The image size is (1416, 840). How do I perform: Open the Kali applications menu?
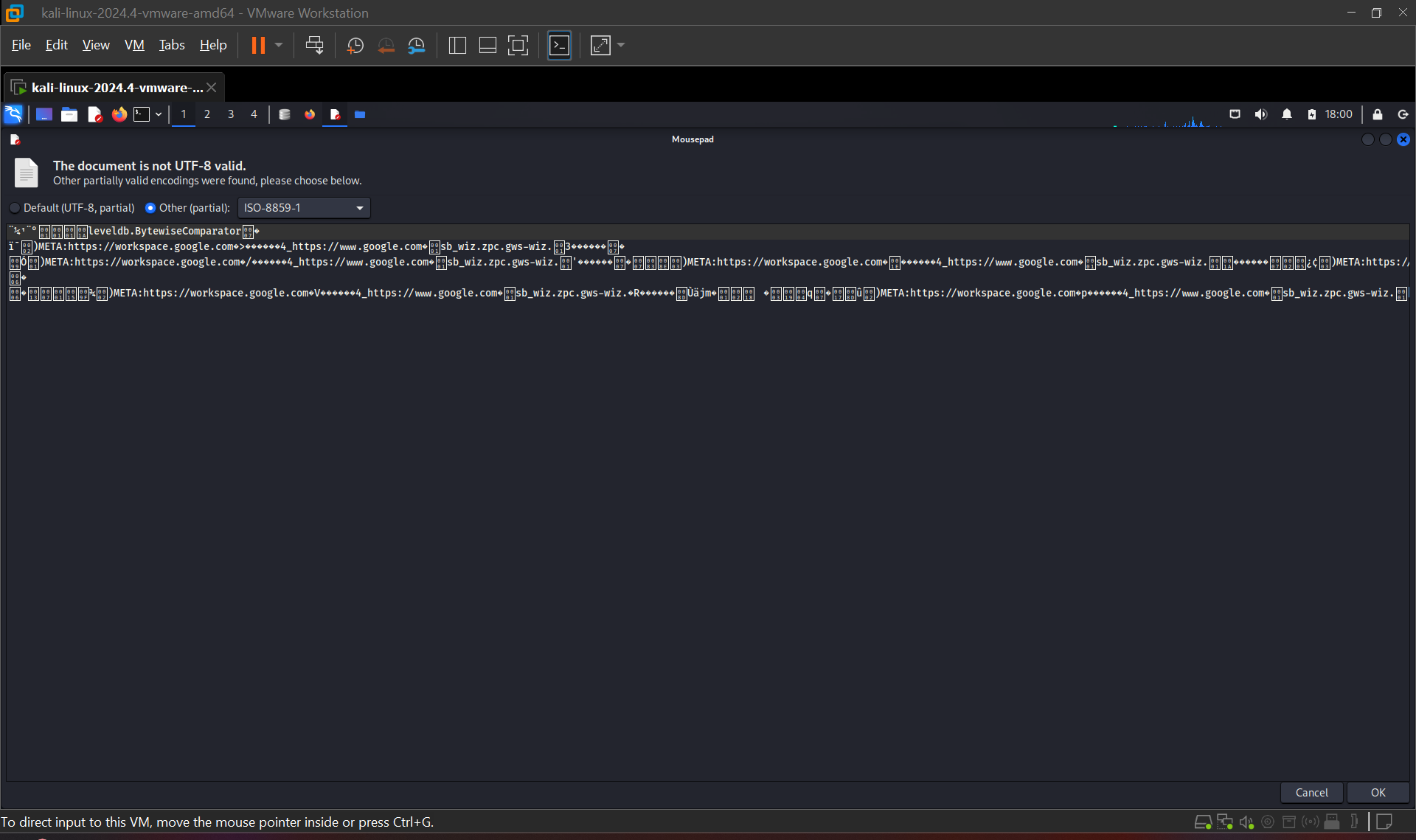coord(14,114)
